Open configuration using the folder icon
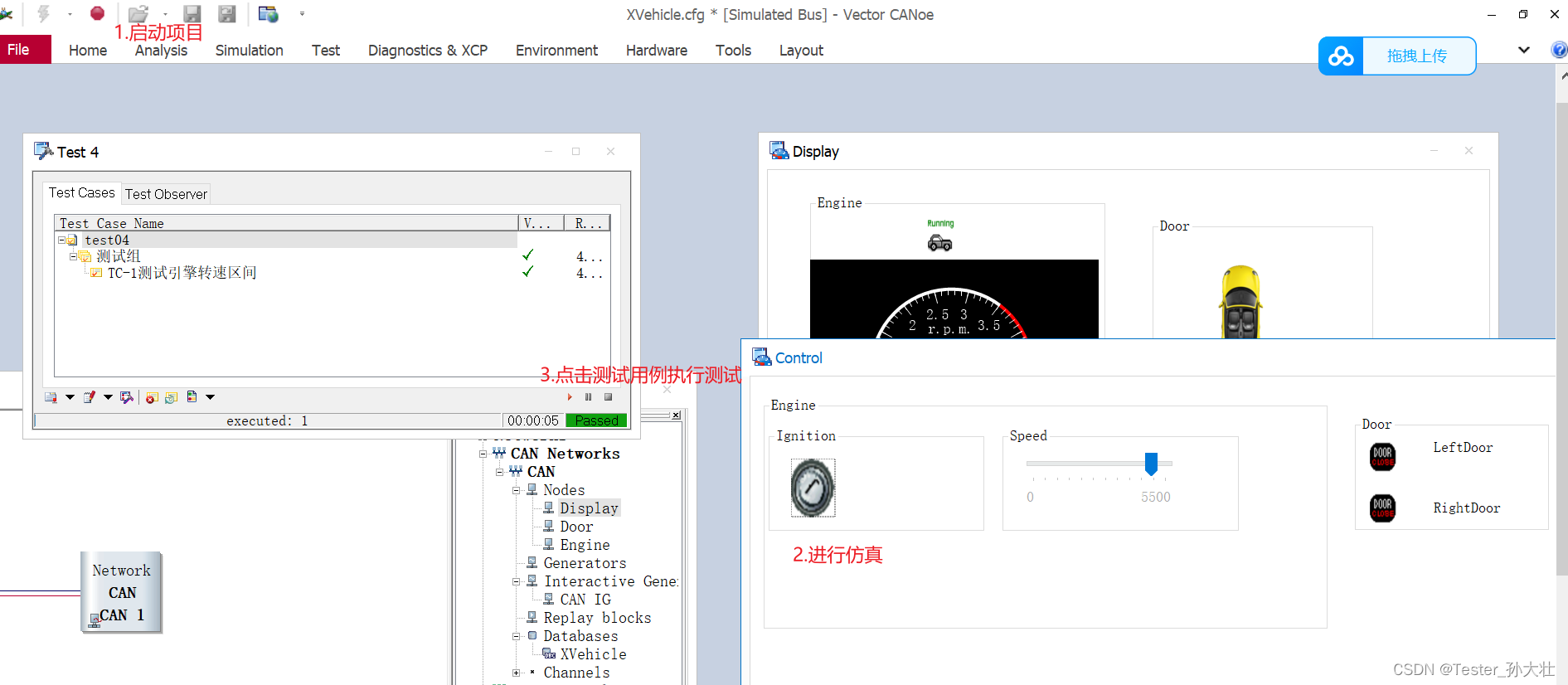This screenshot has height=685, width=1568. [x=138, y=13]
